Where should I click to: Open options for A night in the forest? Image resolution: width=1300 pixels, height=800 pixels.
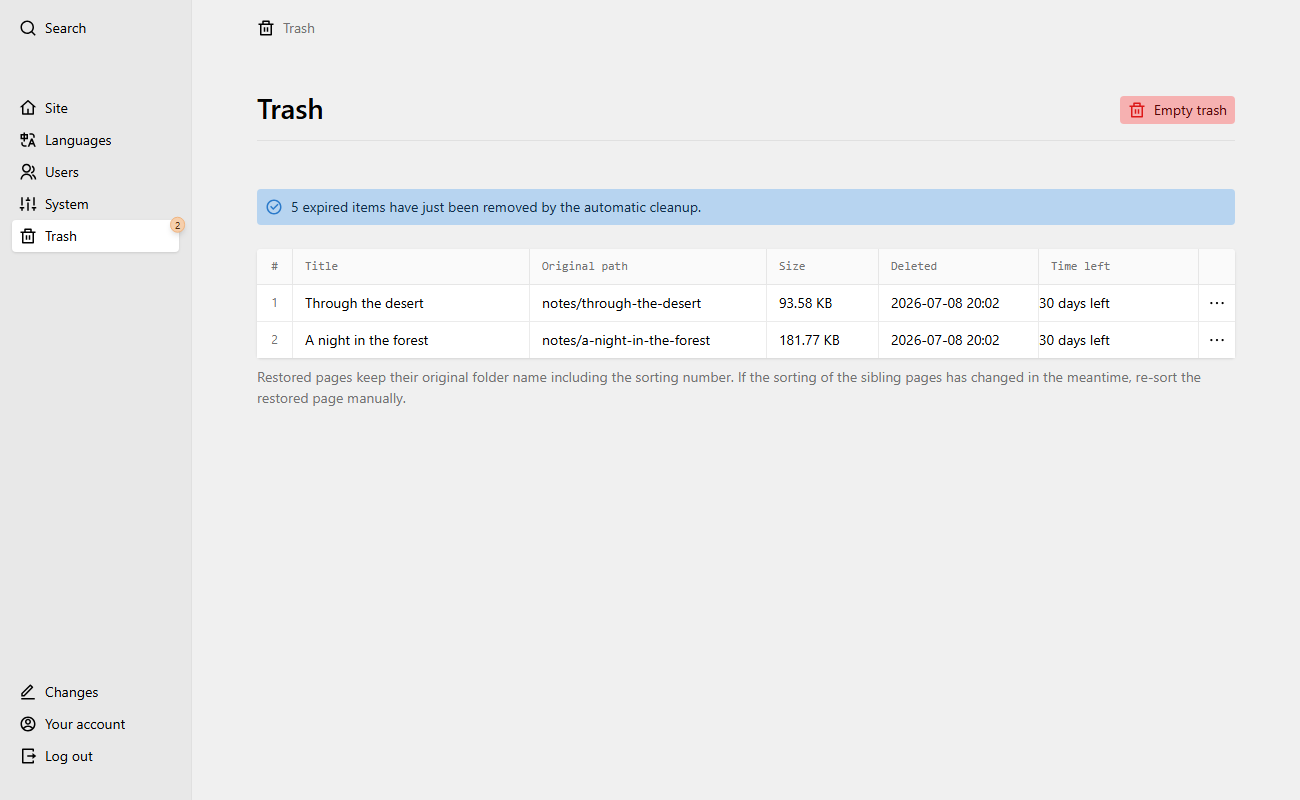tap(1217, 340)
